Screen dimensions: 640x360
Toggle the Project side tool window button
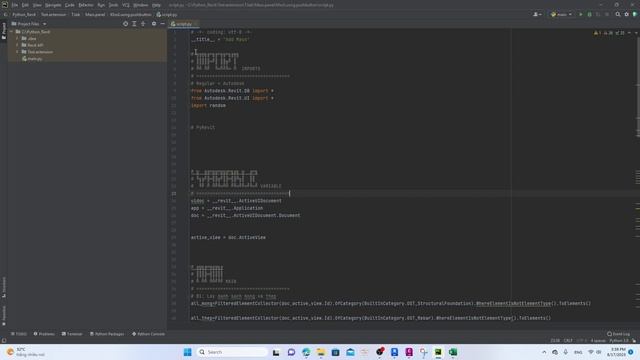(x=4, y=31)
